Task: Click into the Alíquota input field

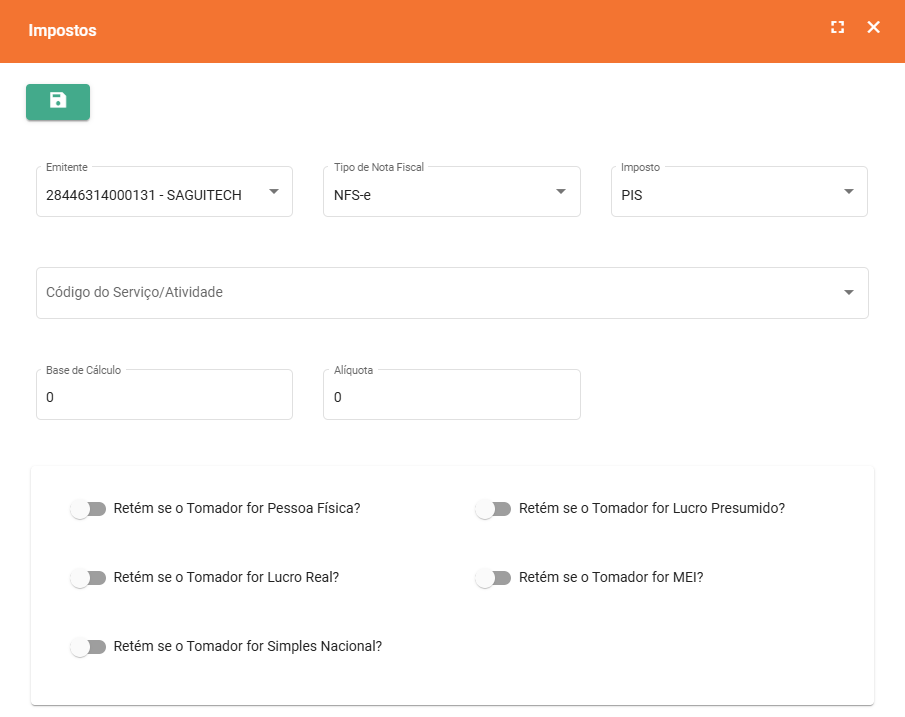Action: [451, 397]
